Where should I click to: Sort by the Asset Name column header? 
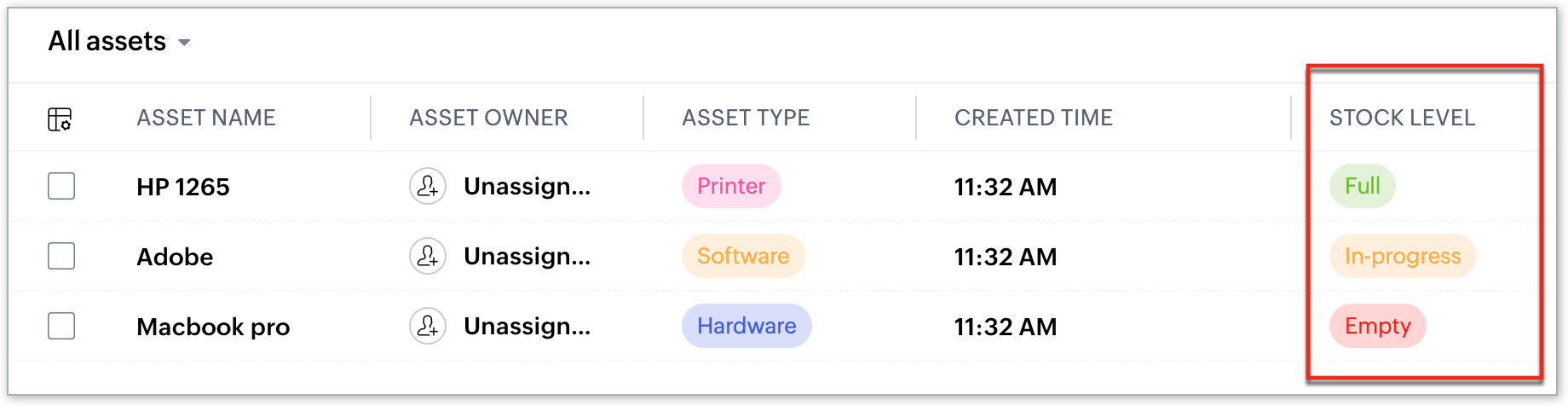206,118
